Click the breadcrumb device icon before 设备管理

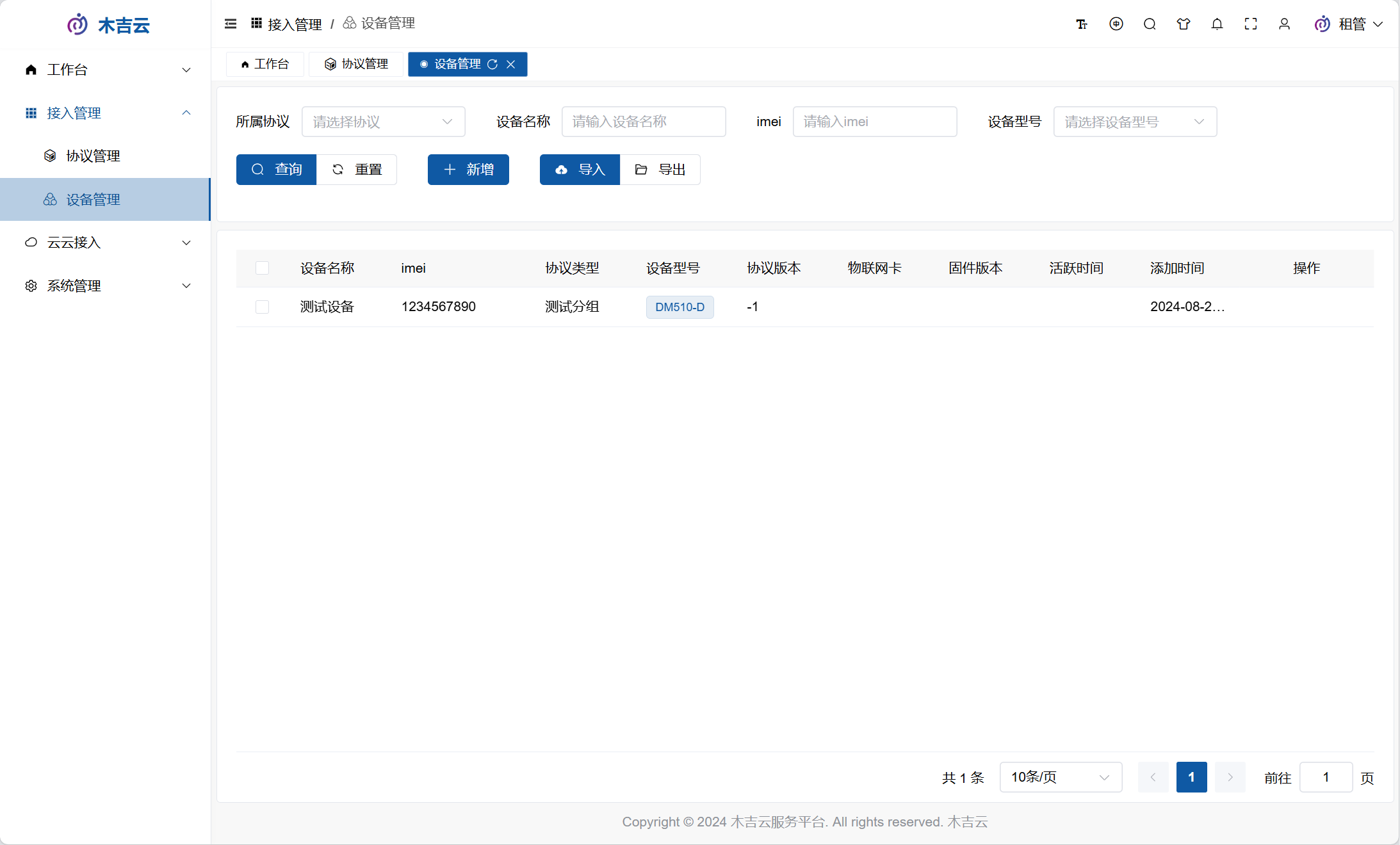coord(350,23)
